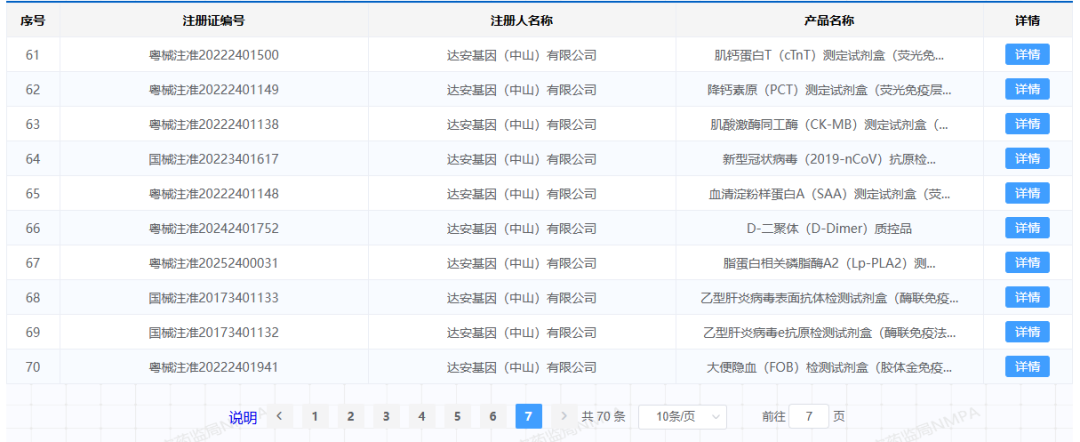This screenshot has width=1080, height=442.
Task: Click product name 乙型肝炎病毒e抗原检测试剂盒
Action: pyautogui.click(x=829, y=333)
